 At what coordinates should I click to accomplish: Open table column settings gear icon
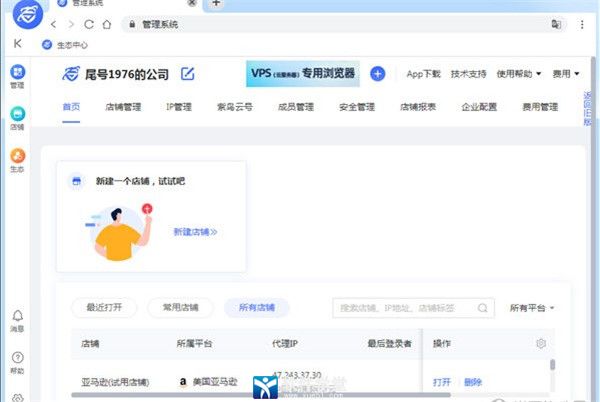541,343
